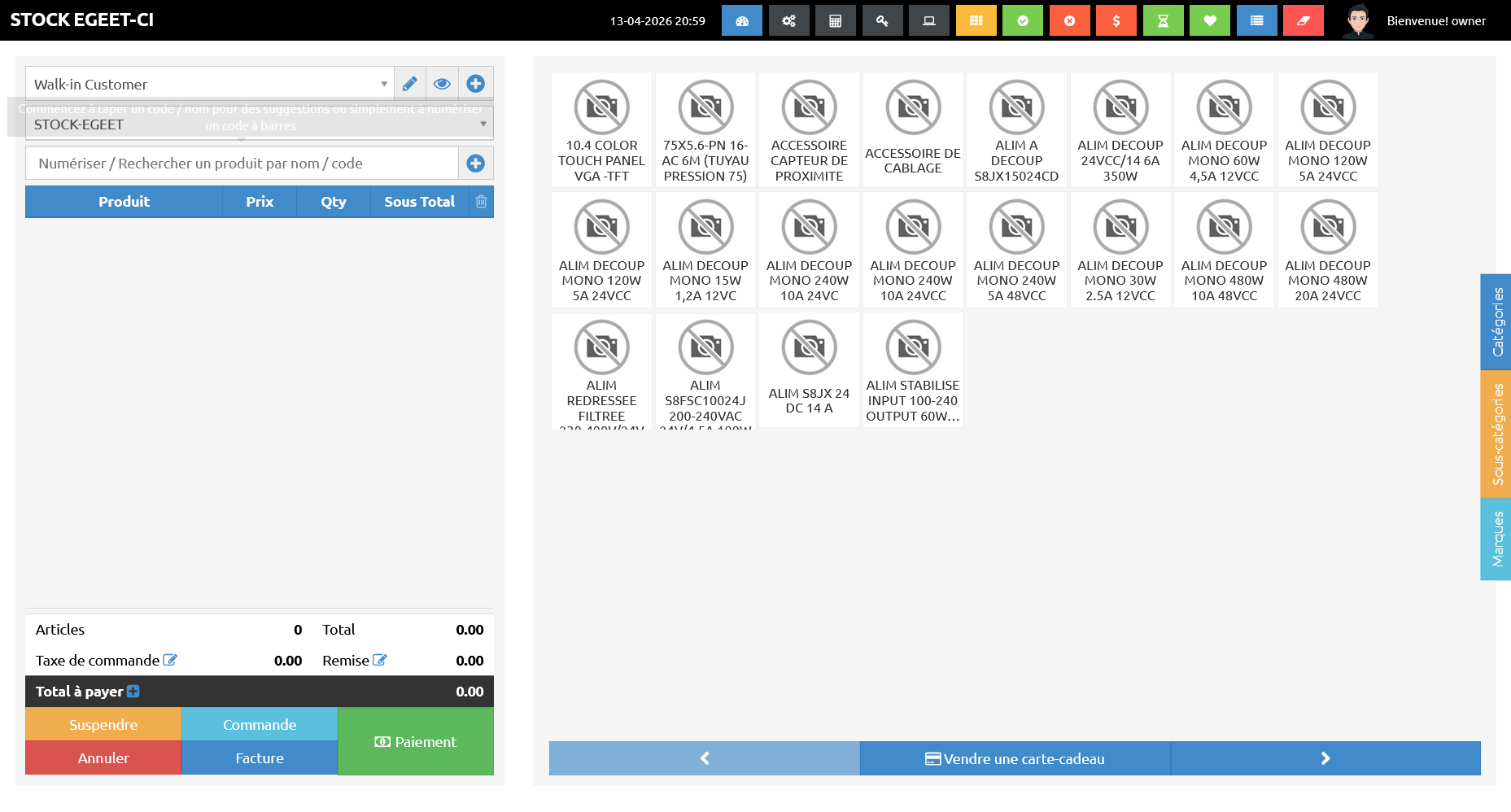Open the STOCK-EGEET warehouse dropdown

coord(259,124)
